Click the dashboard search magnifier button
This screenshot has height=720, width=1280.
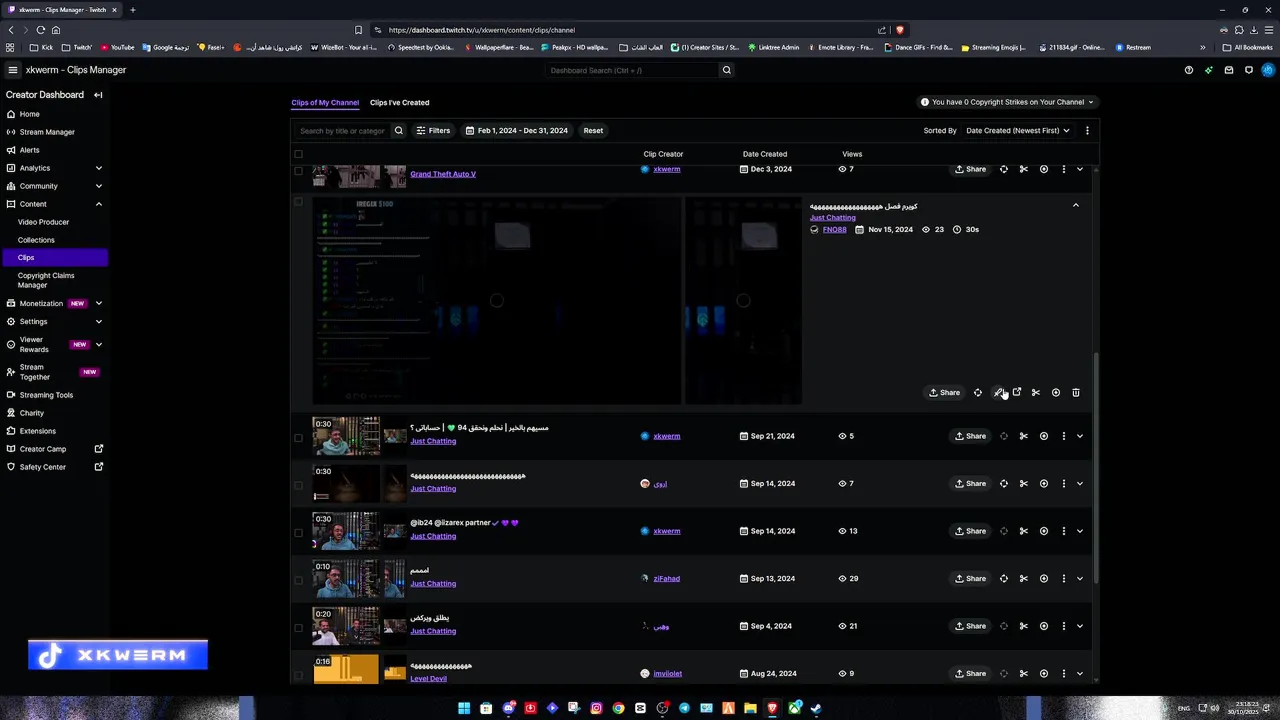727,70
